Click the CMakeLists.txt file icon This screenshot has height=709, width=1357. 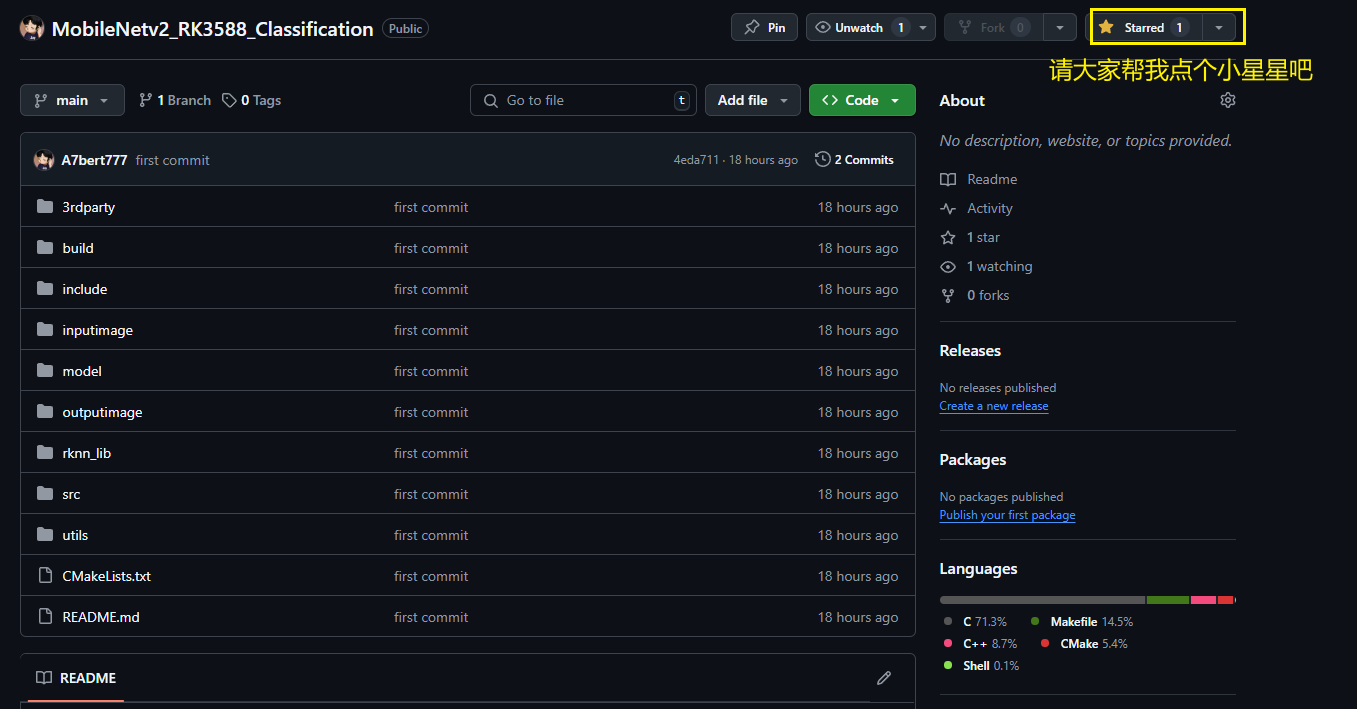(x=45, y=576)
